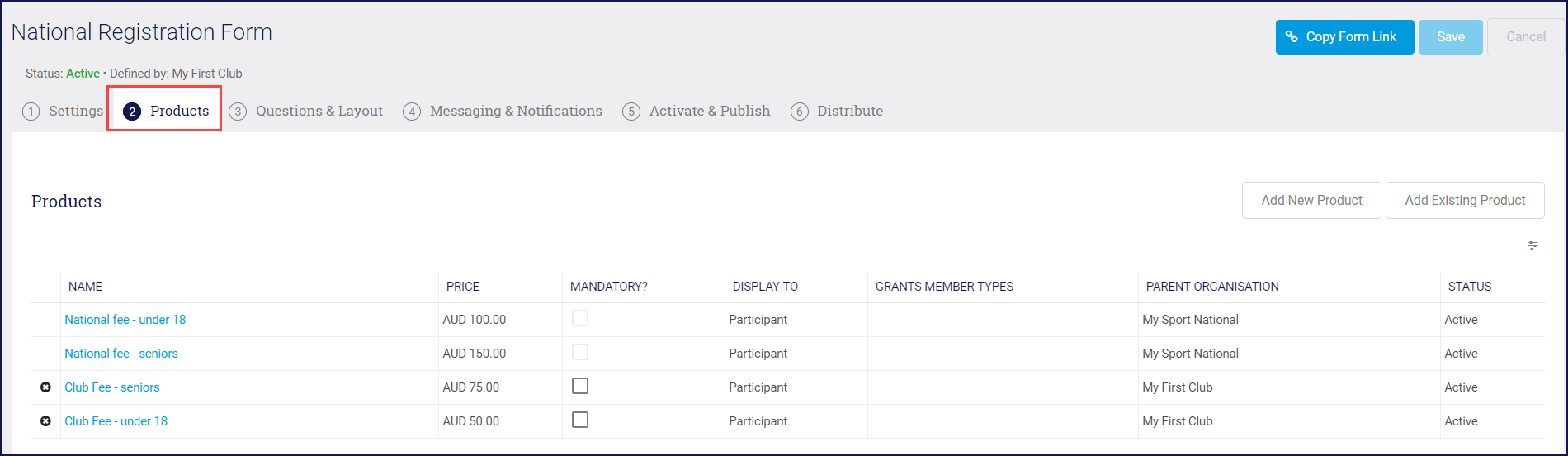Toggle mandatory checkbox for National fee - under 18
The width and height of the screenshot is (1568, 456).
click(580, 319)
